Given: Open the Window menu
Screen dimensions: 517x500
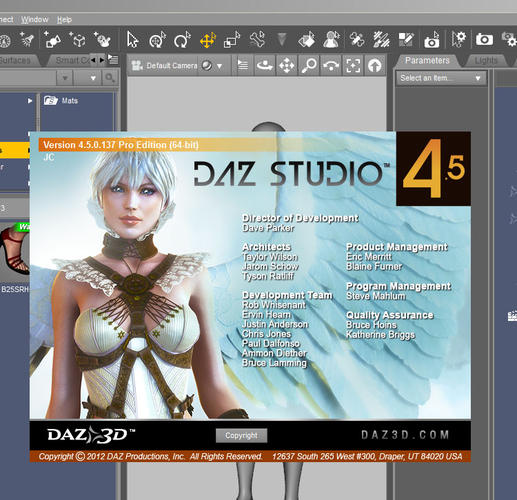Looking at the screenshot, I should click(35, 20).
